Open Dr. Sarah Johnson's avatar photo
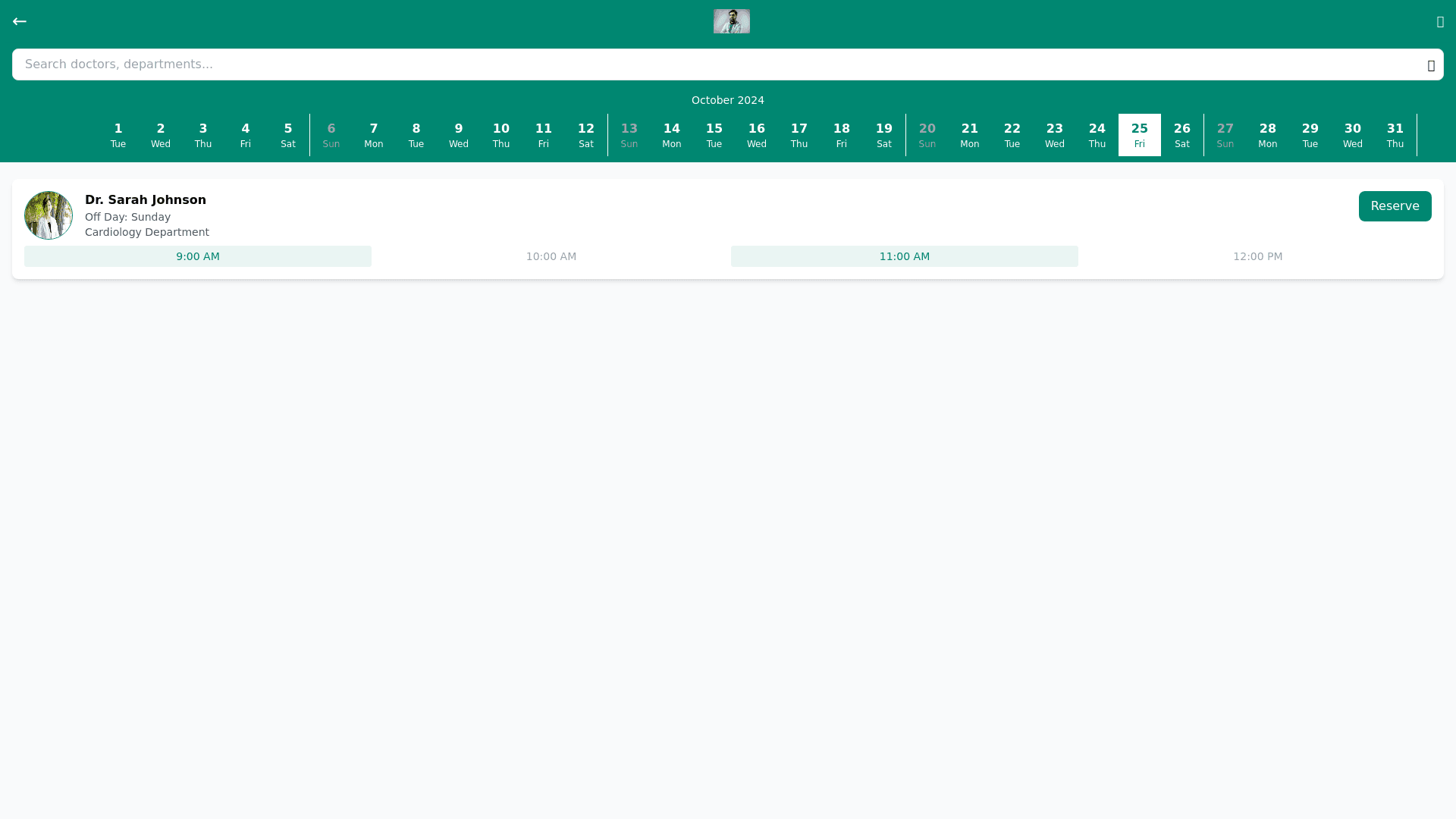 [x=49, y=215]
